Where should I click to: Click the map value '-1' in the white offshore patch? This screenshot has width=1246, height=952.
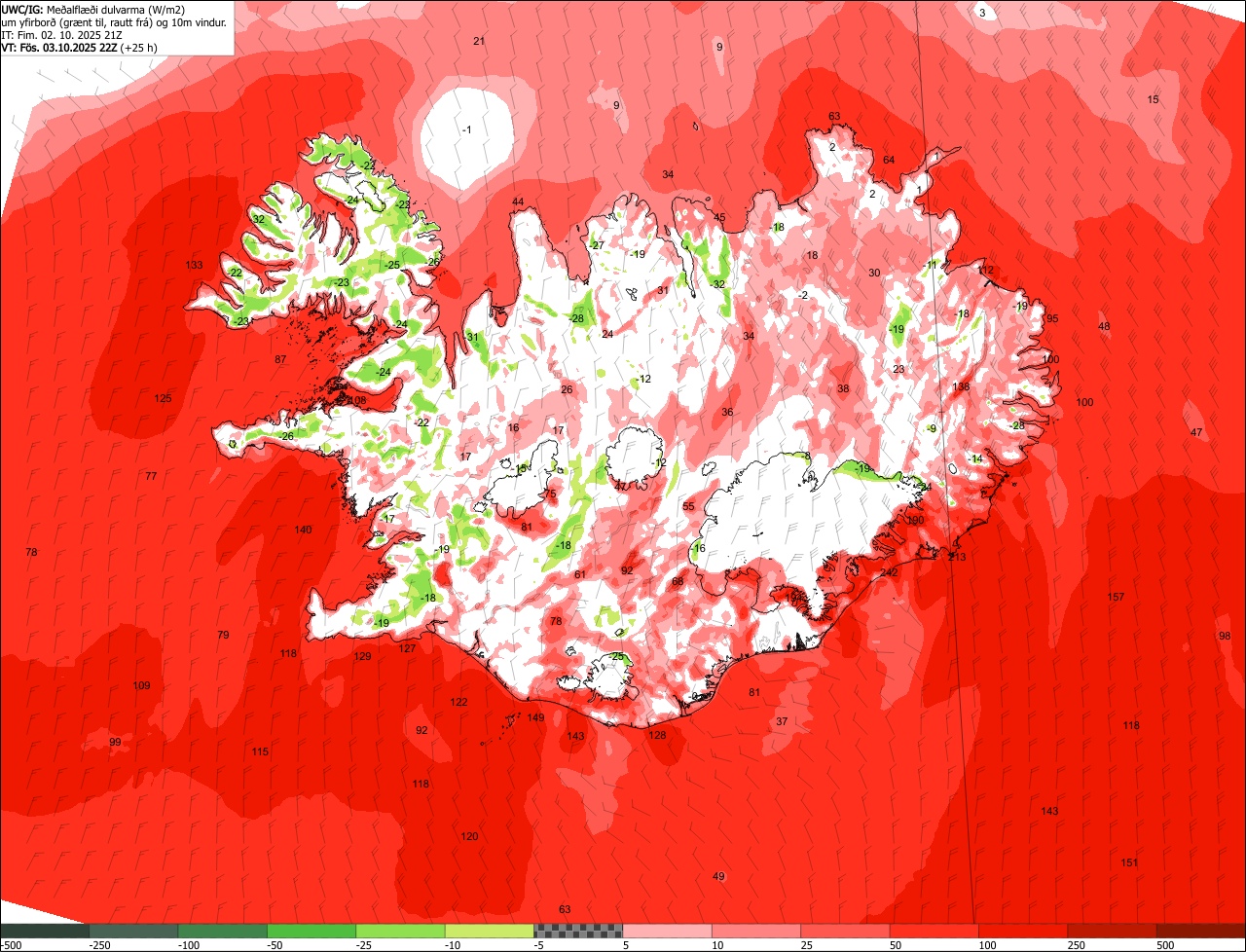click(x=467, y=130)
